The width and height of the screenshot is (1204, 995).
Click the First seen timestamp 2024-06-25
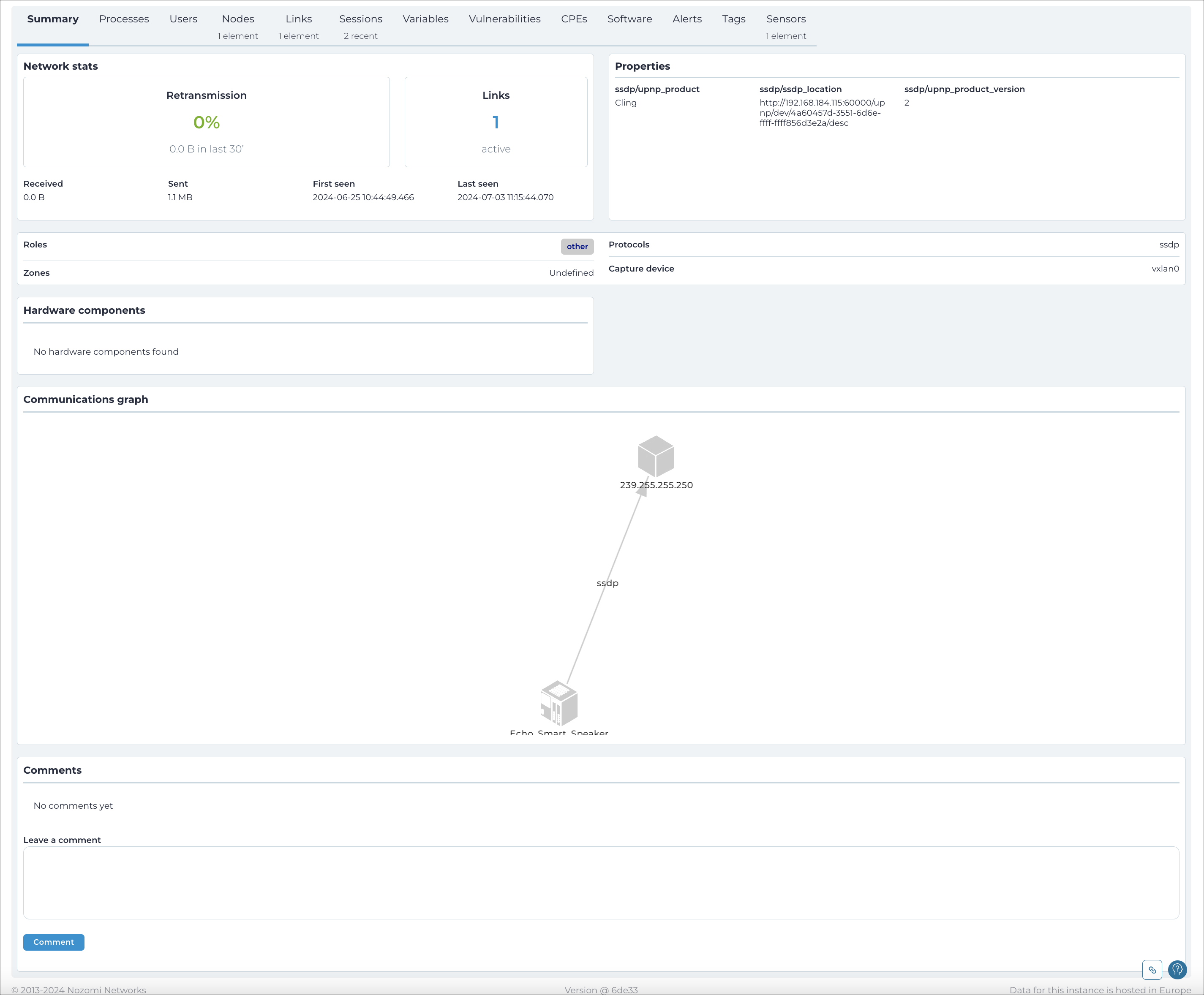tap(363, 197)
